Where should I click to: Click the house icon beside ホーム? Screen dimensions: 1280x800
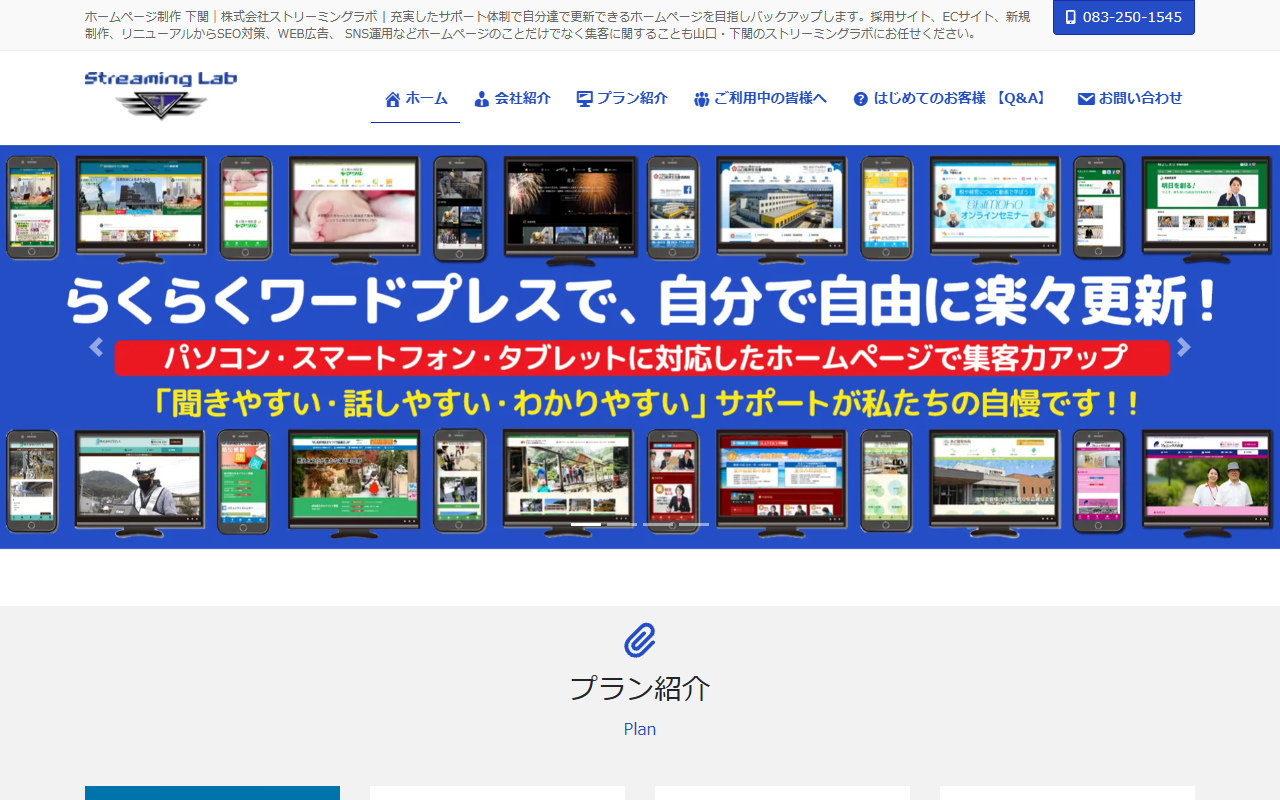pos(393,99)
